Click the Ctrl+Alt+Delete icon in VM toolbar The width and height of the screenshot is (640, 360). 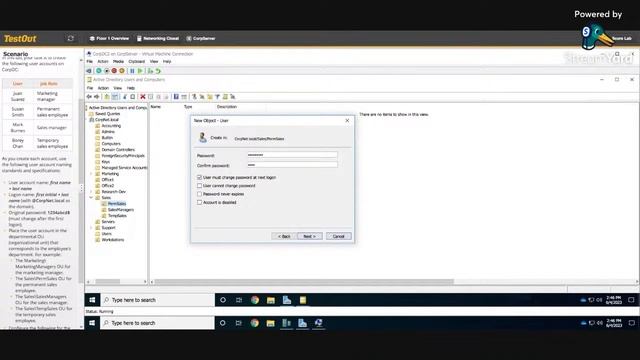click(x=89, y=71)
